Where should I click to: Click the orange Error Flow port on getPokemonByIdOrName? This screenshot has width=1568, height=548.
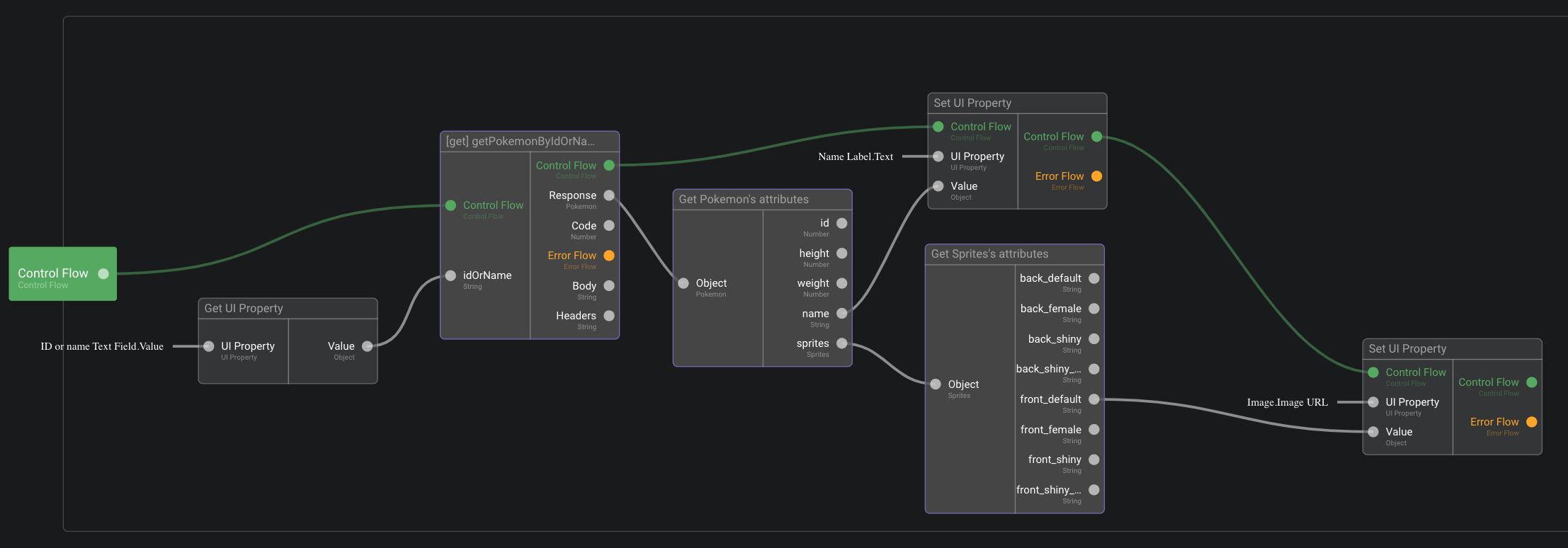[x=609, y=256]
